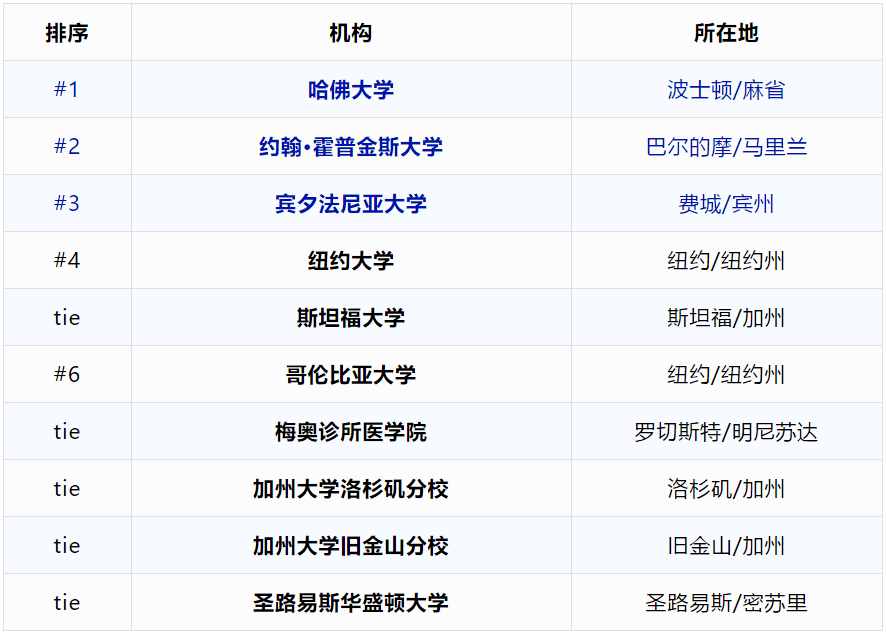Click the 斯坦福大学 institution cell
The height and width of the screenshot is (636, 886).
click(351, 318)
